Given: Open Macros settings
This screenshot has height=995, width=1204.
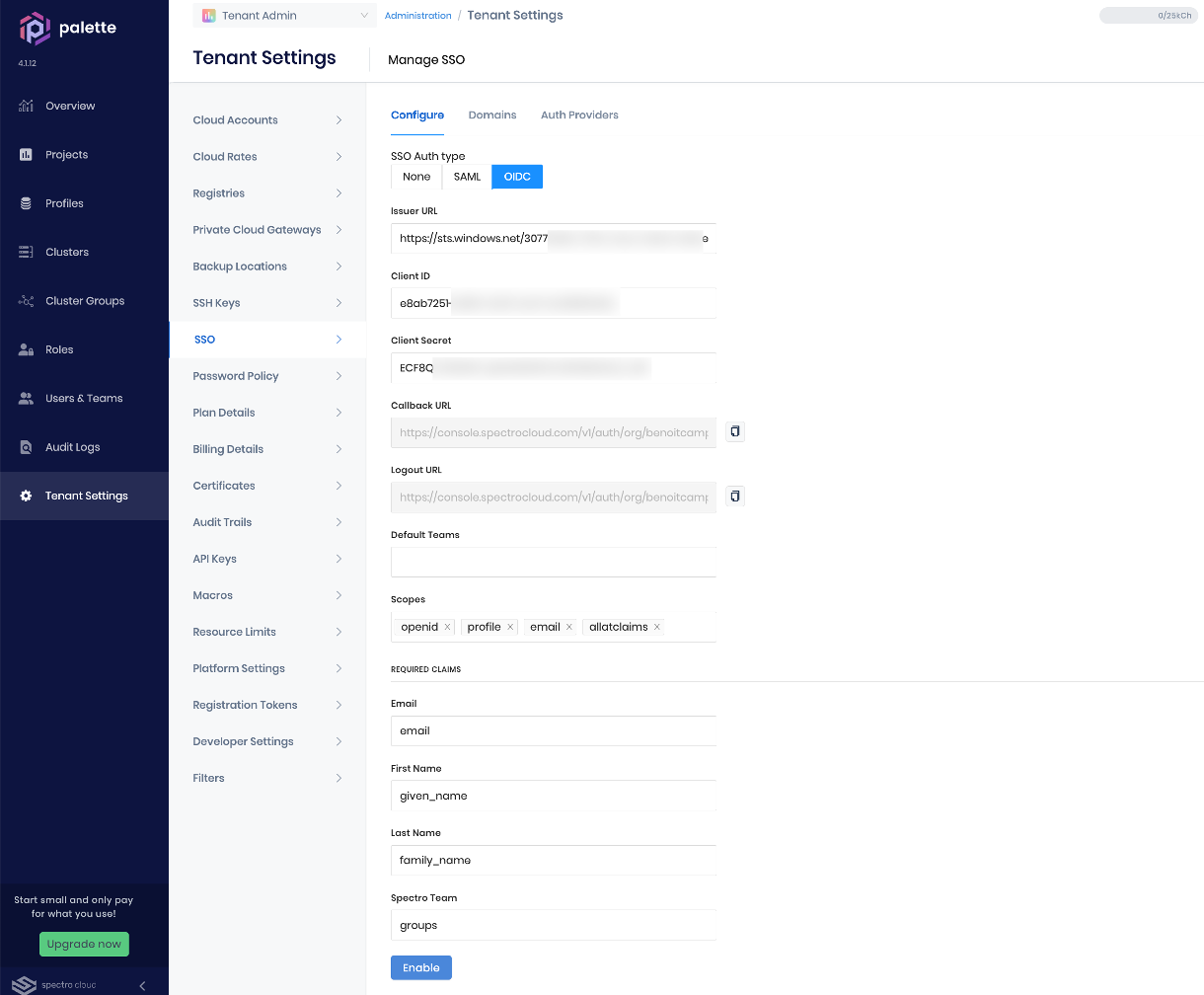Looking at the screenshot, I should pos(267,595).
